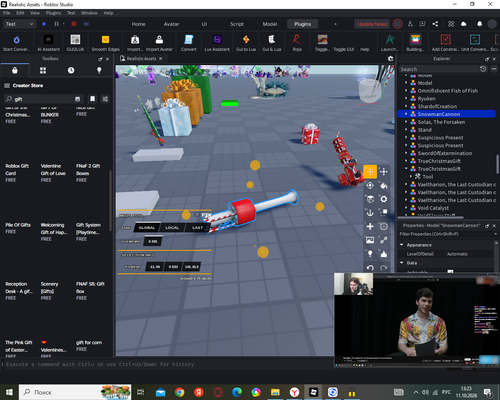Open the Test mode dropdown
500x400 pixels.
click(19, 24)
